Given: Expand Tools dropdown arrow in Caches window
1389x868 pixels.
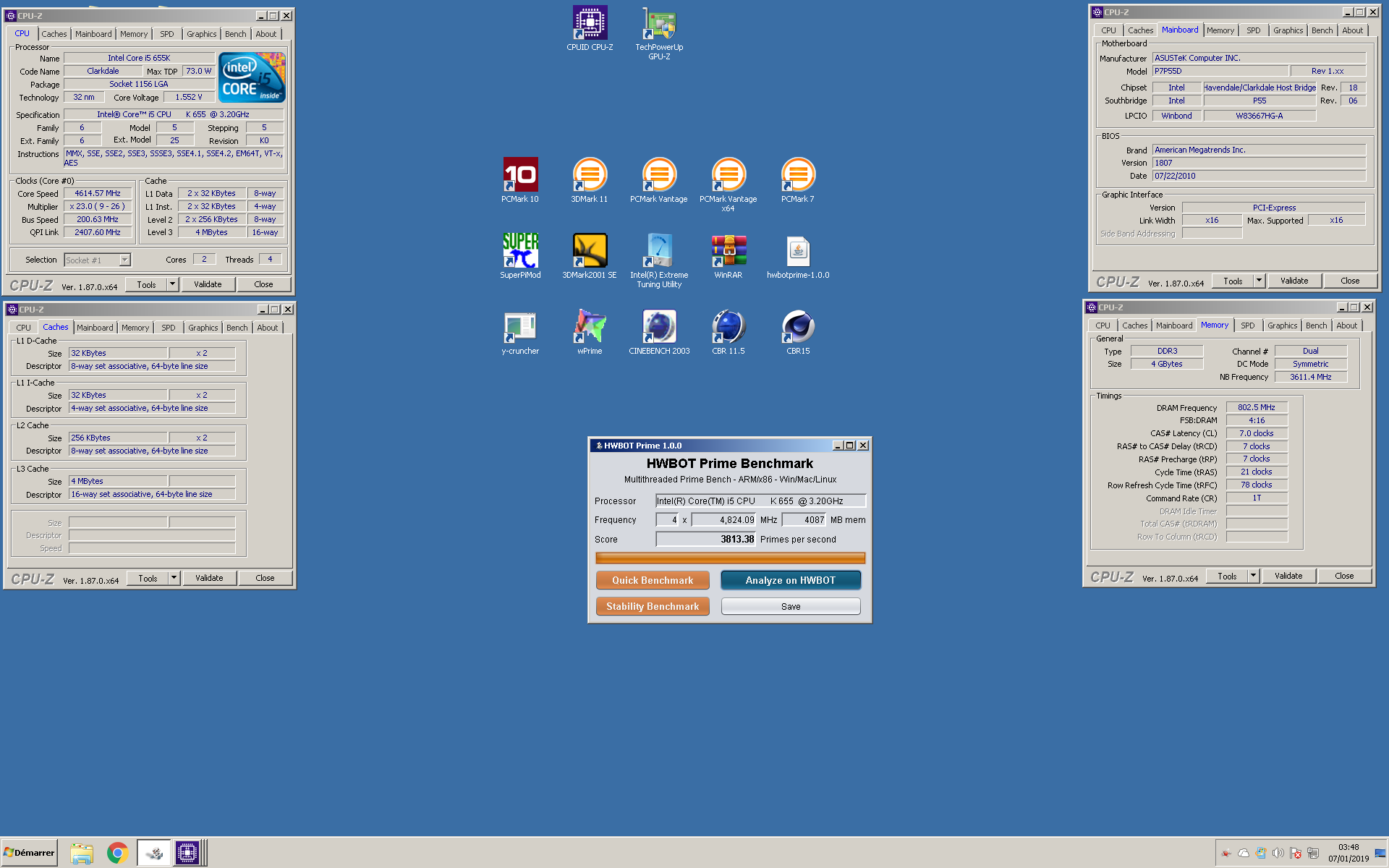Looking at the screenshot, I should click(174, 578).
